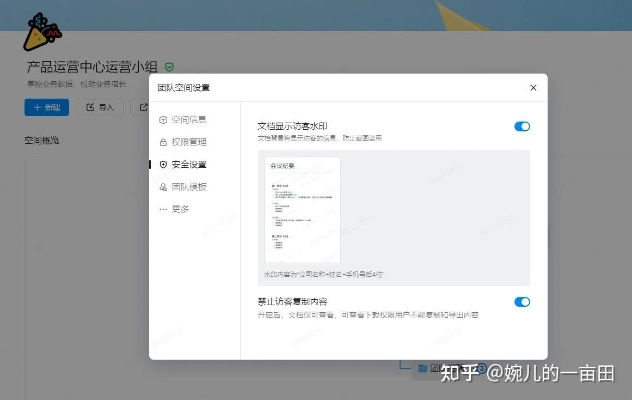
Task: Close the 团队空间设置 dialog
Action: (533, 88)
